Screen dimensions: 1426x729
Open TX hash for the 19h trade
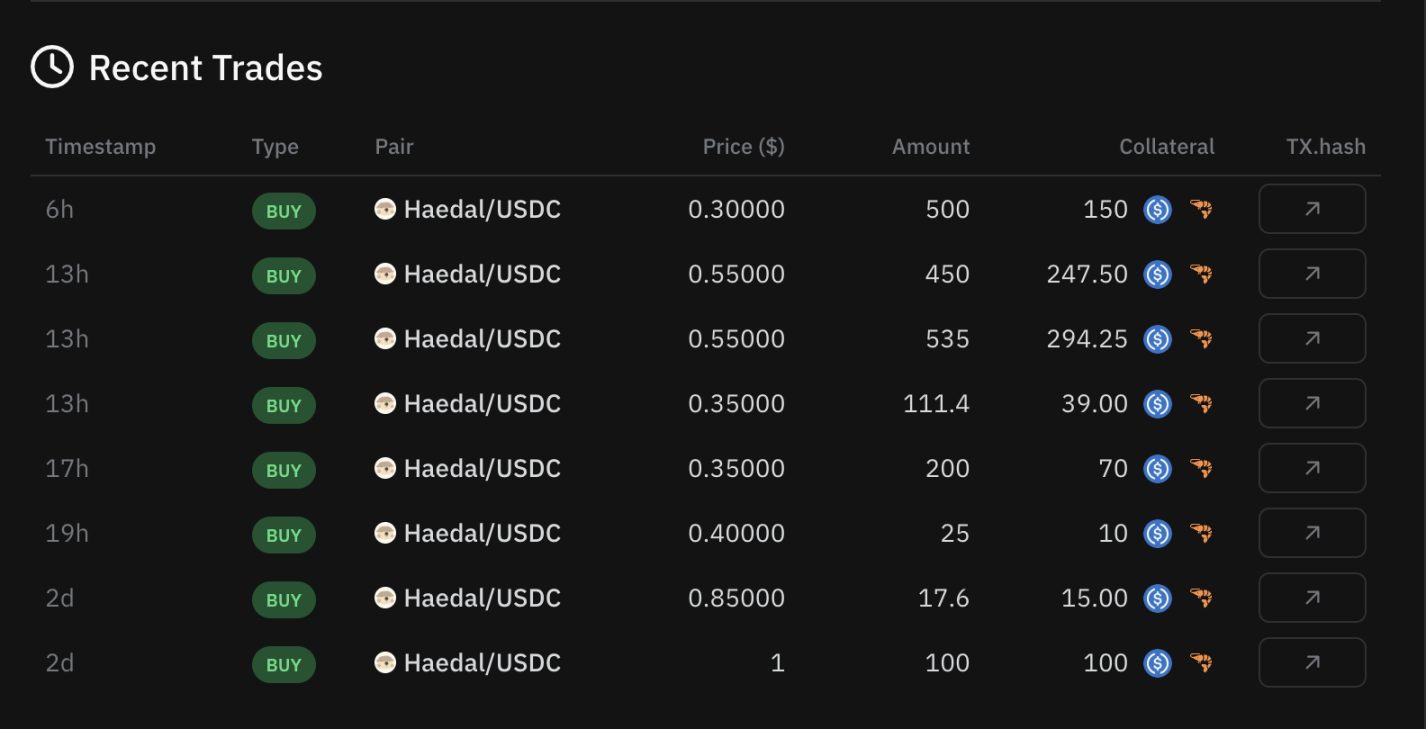tap(1311, 533)
